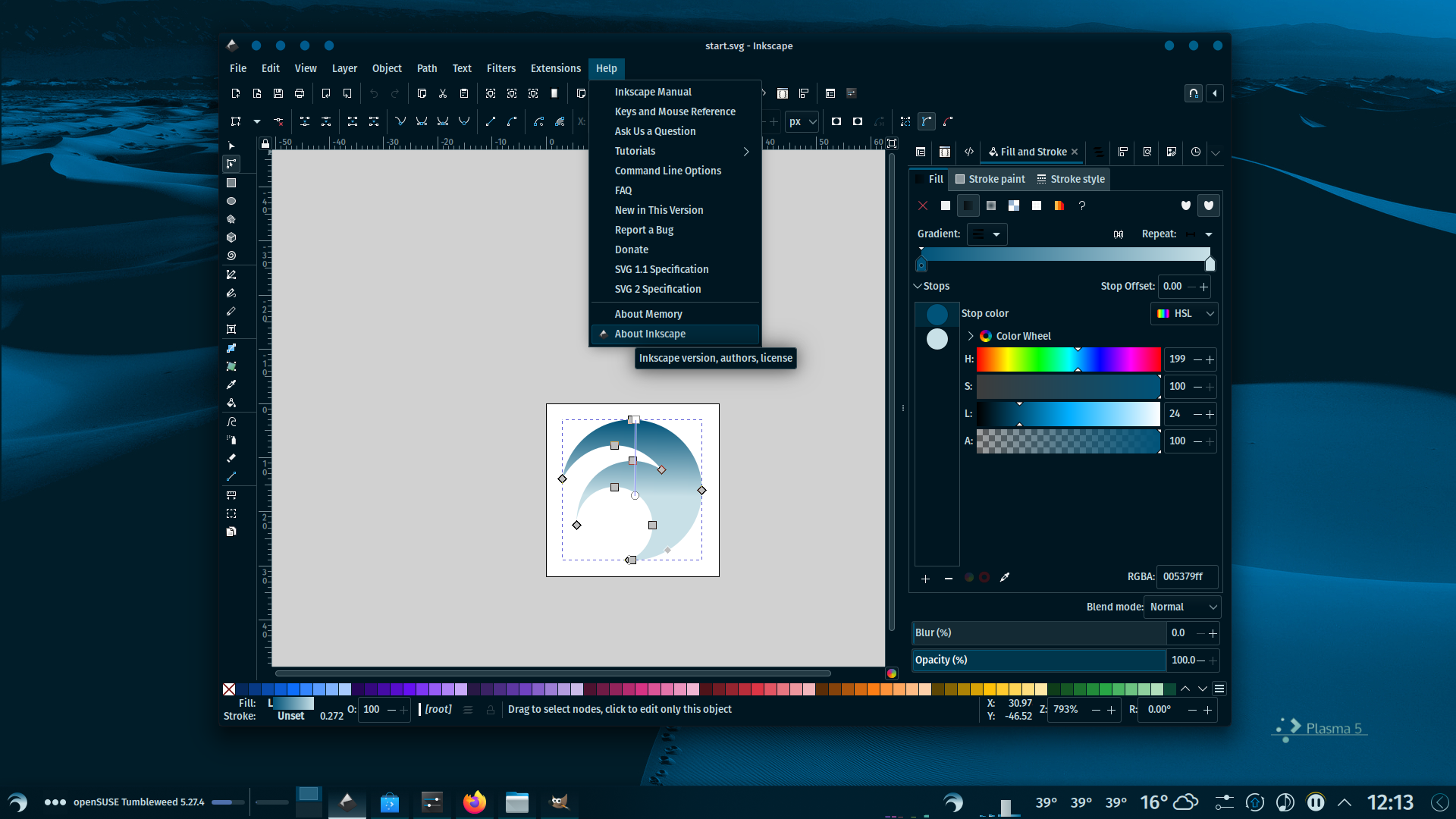The width and height of the screenshot is (1456, 819).
Task: Click the Print toolbar icon
Action: 300,93
